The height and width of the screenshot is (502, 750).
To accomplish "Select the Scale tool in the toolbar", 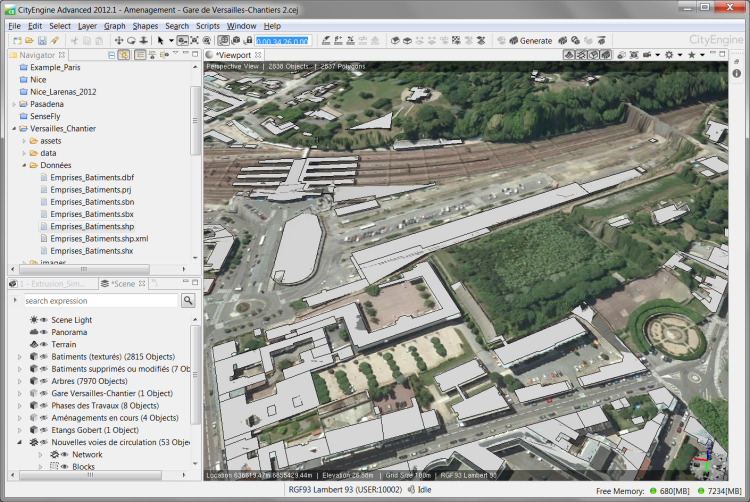I will pyautogui.click(x=143, y=41).
